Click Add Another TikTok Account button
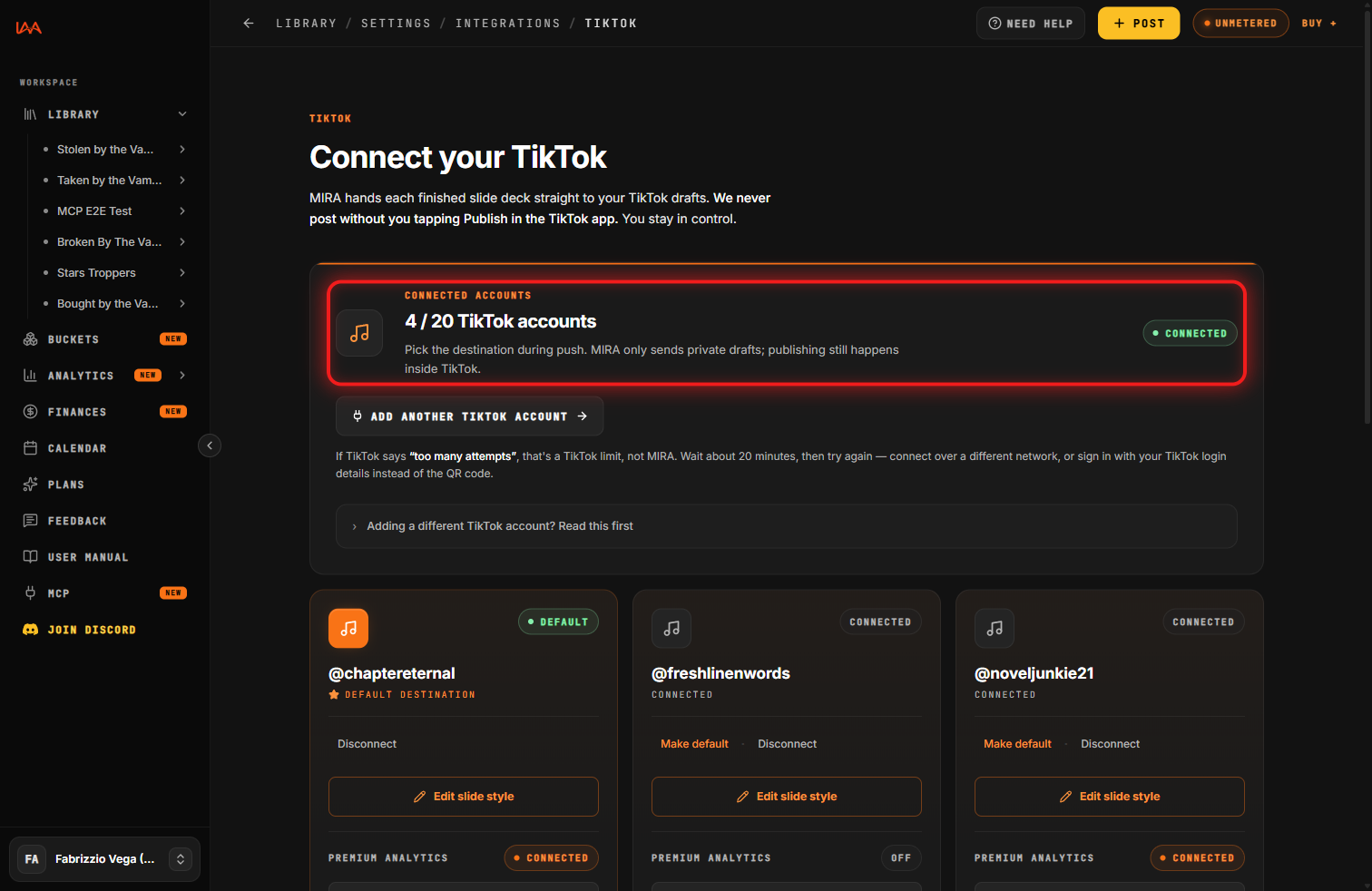The image size is (1372, 891). [x=469, y=416]
